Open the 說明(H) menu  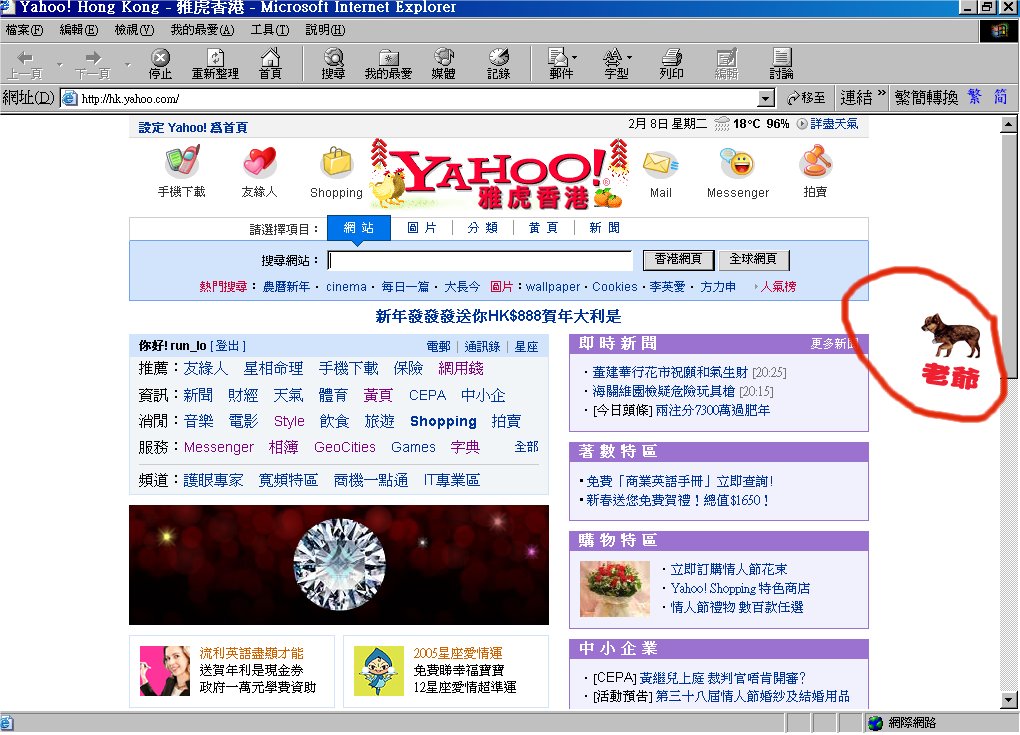click(325, 30)
